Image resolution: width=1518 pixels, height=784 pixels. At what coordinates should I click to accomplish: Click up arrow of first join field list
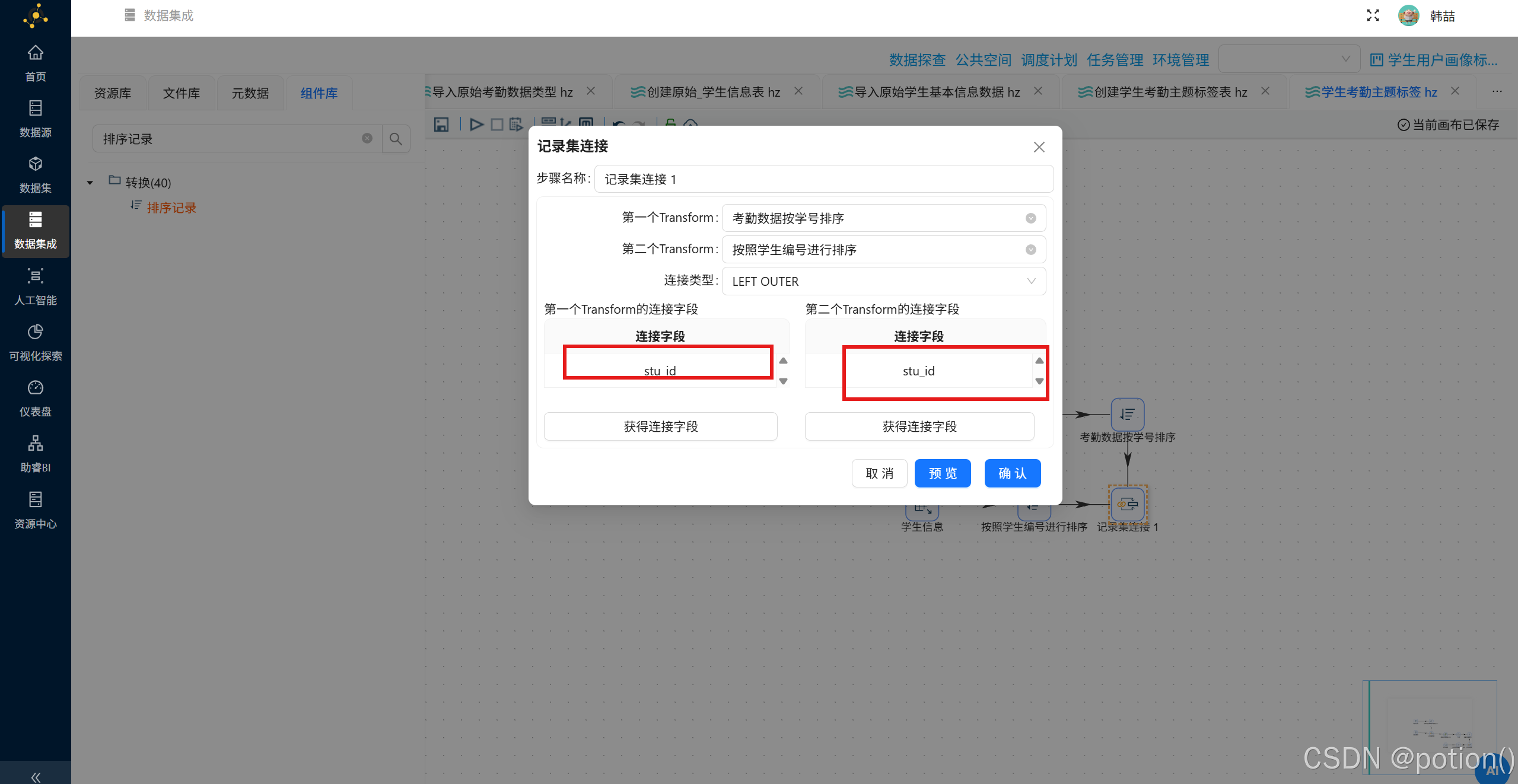click(x=783, y=361)
